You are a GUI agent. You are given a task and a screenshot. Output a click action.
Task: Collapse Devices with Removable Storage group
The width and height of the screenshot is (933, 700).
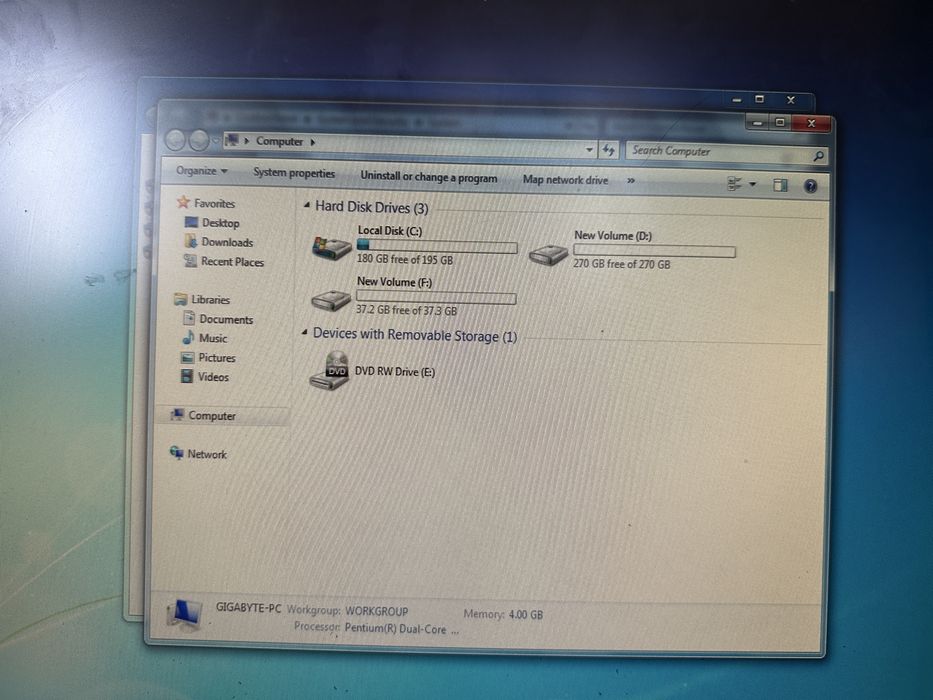[x=305, y=332]
